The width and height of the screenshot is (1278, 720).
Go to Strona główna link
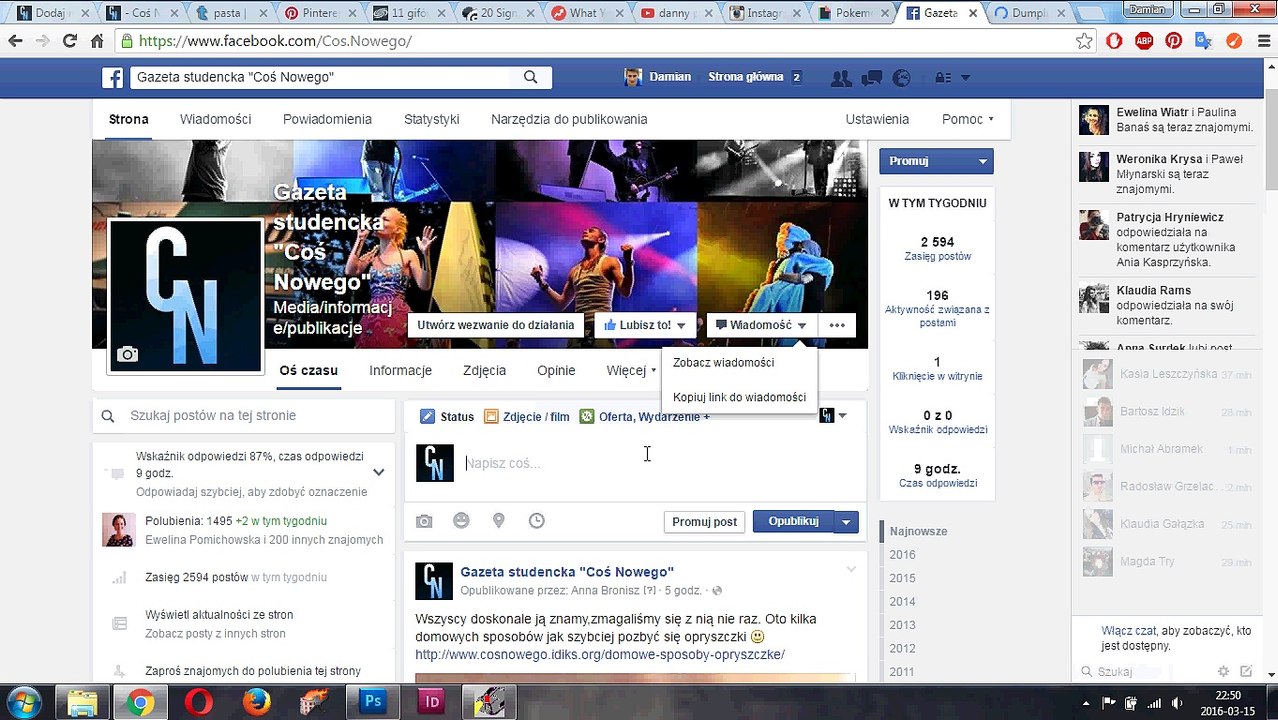tap(746, 77)
